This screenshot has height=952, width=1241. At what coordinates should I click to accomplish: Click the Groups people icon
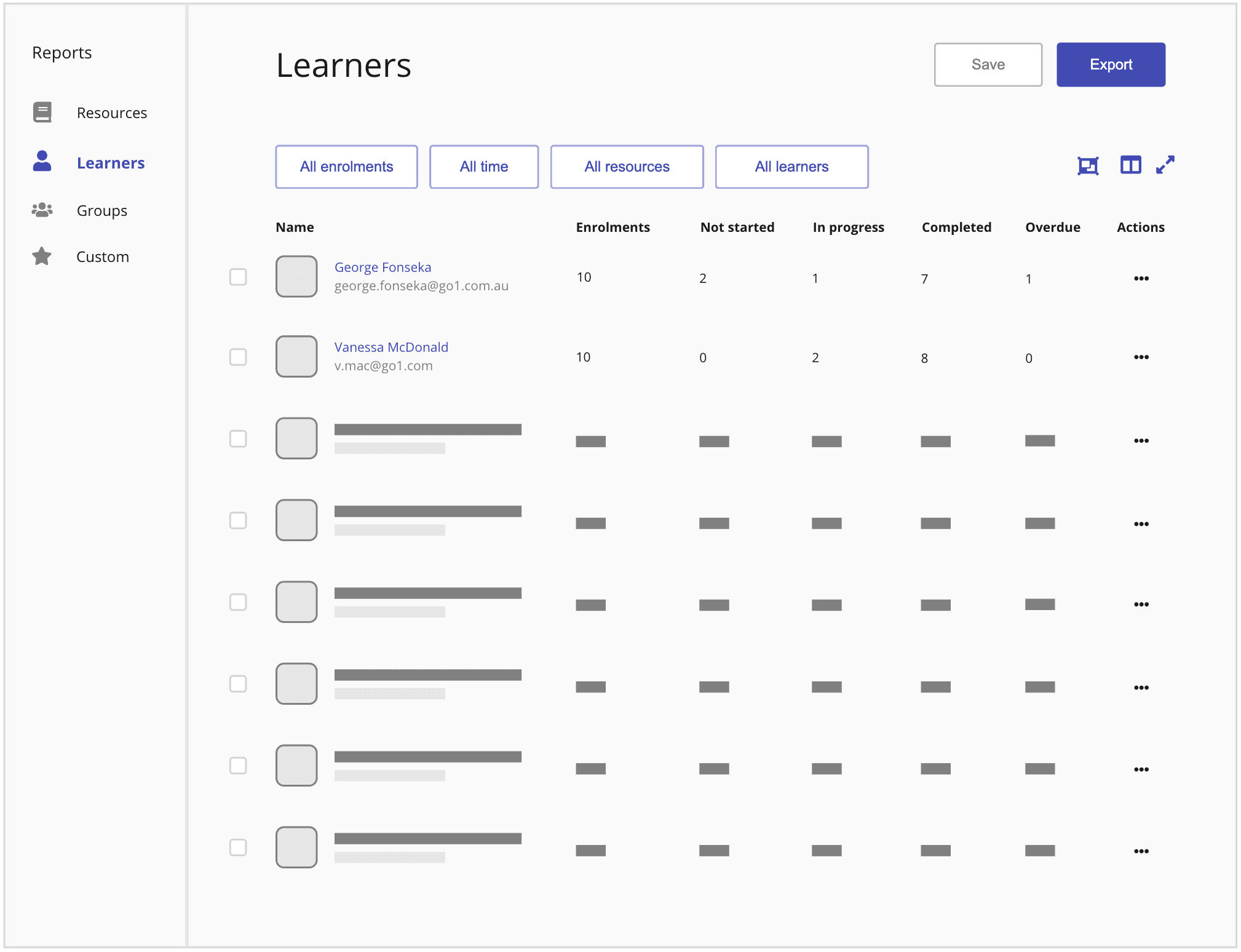41,210
